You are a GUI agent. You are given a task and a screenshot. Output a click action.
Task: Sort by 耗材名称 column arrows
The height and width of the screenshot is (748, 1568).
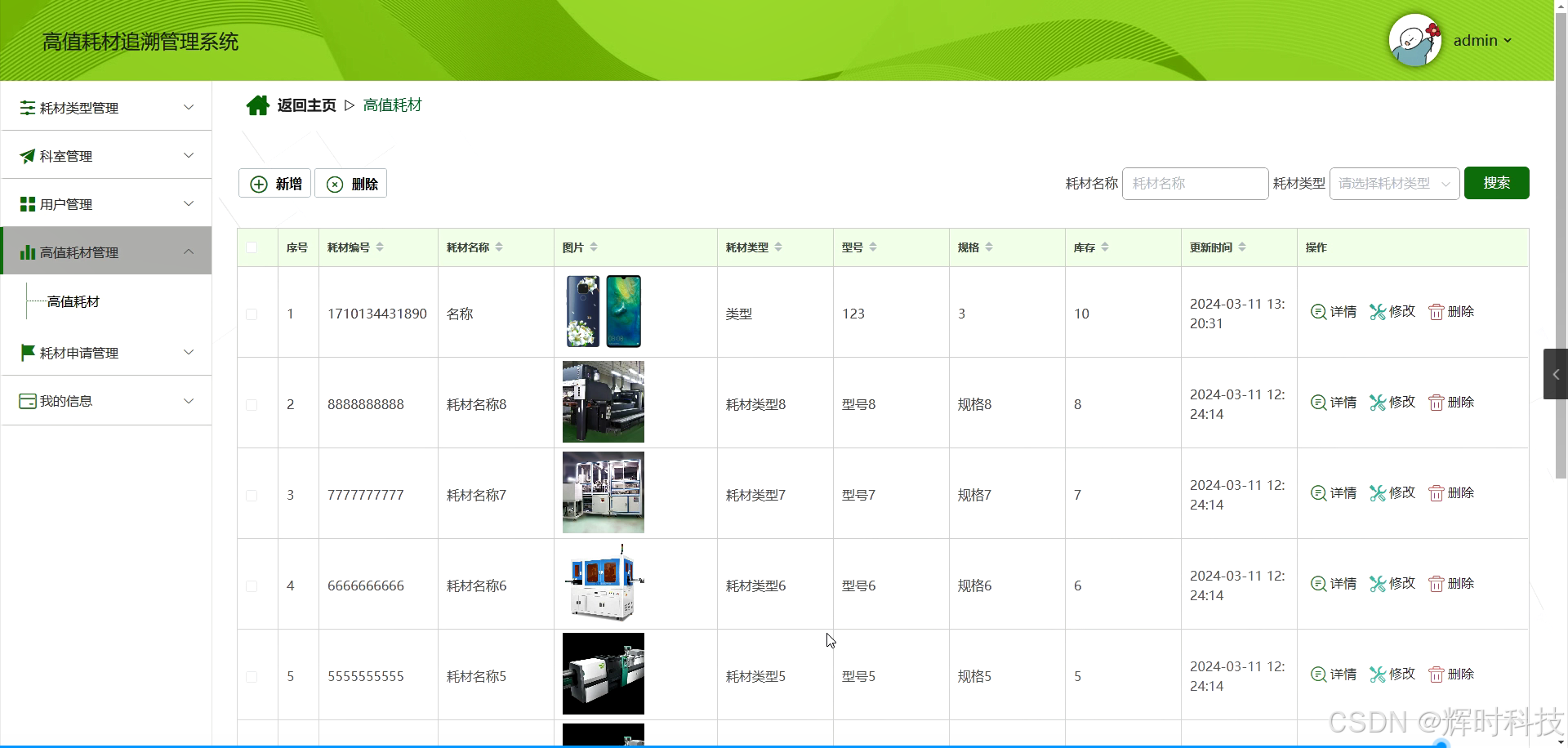click(499, 247)
